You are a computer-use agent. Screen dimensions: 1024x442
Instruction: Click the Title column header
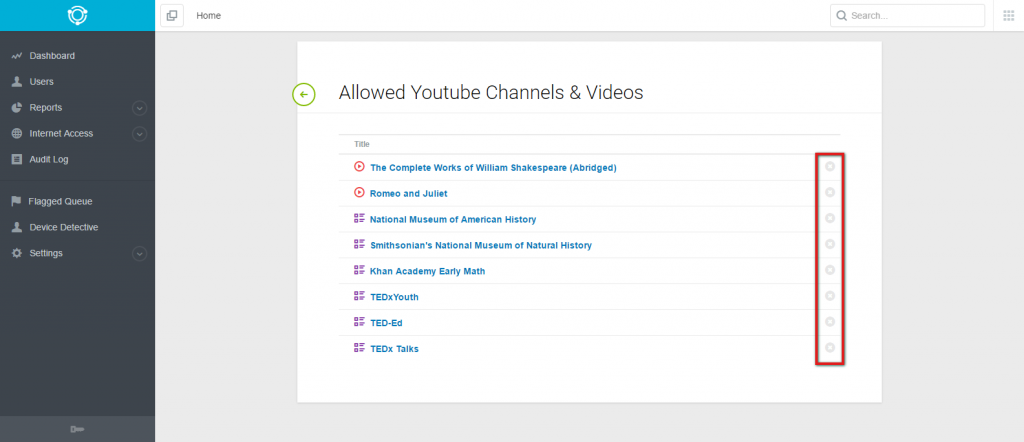[362, 144]
